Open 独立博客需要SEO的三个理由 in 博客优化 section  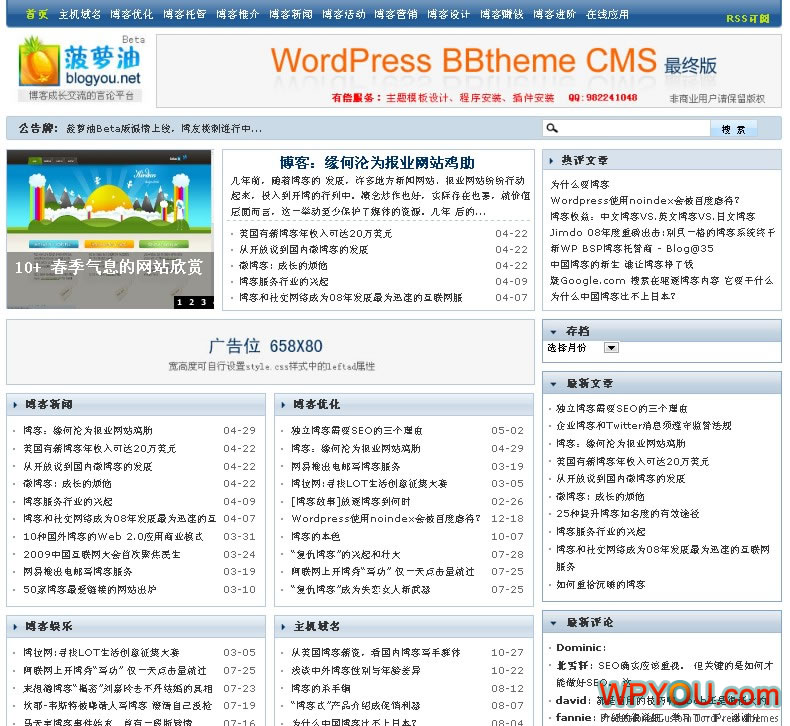(357, 431)
